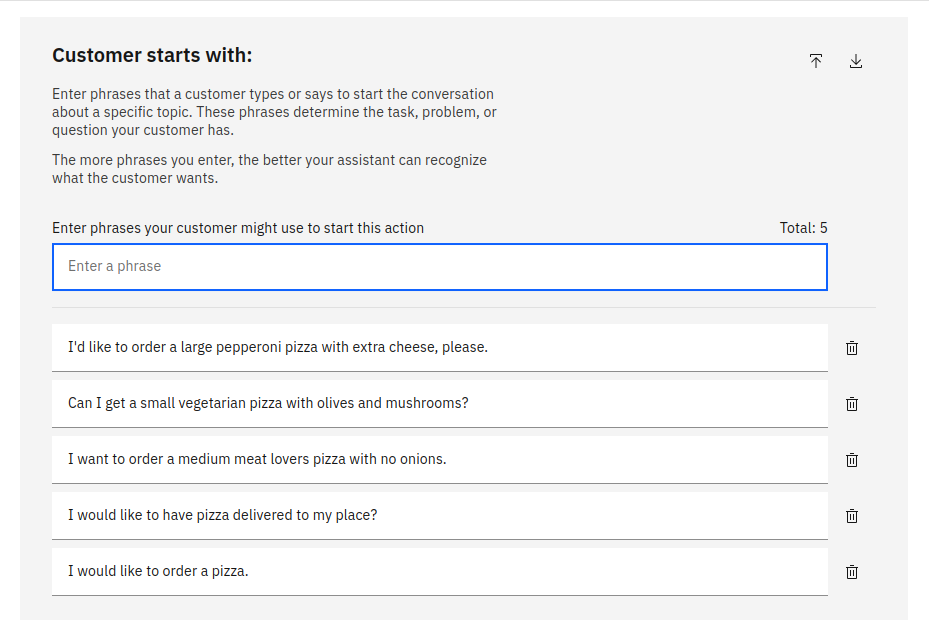Click the divider line below the phrase input

coord(463,307)
